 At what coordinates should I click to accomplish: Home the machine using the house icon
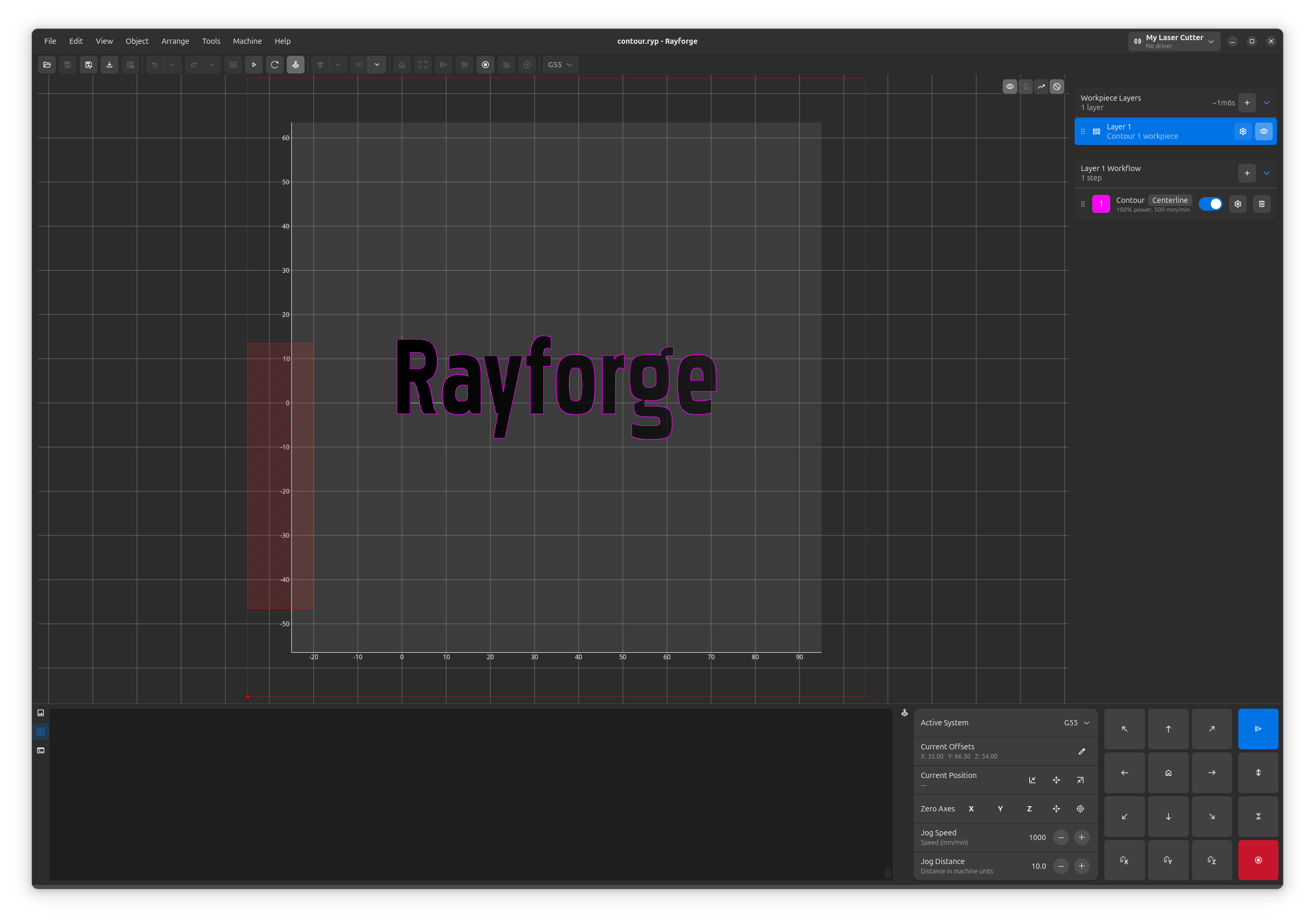402,65
